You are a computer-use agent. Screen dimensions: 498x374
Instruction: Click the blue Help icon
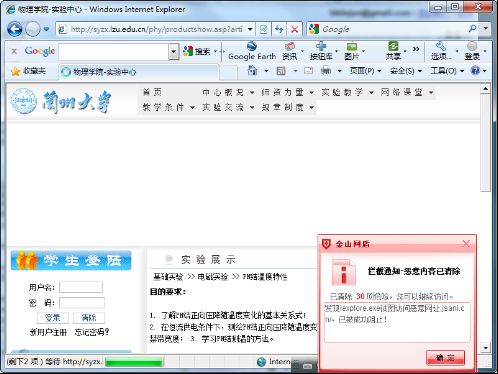[x=475, y=71]
